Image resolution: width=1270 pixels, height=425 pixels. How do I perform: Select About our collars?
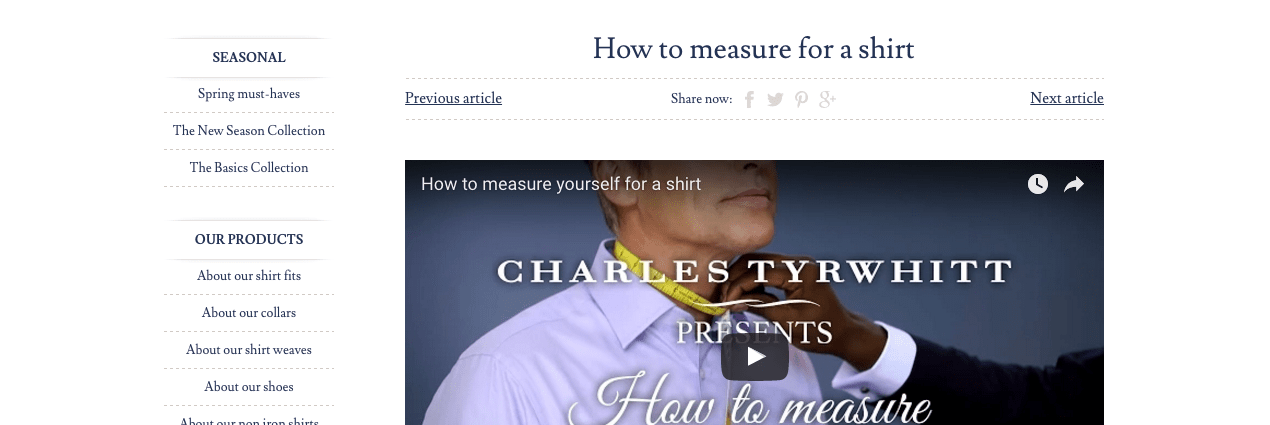coord(249,313)
